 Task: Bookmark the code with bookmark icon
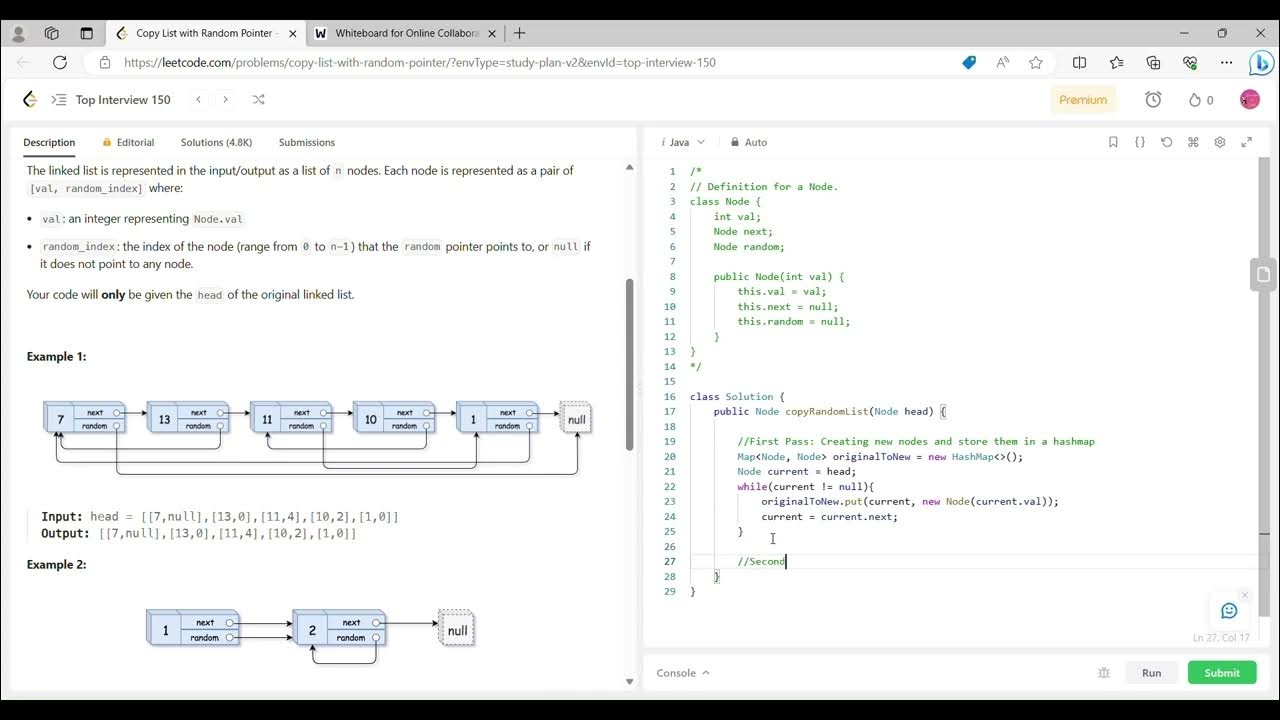pyautogui.click(x=1113, y=142)
